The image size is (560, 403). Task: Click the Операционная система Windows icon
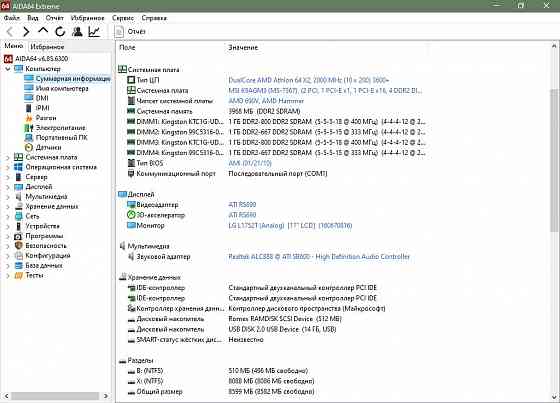[x=19, y=167]
